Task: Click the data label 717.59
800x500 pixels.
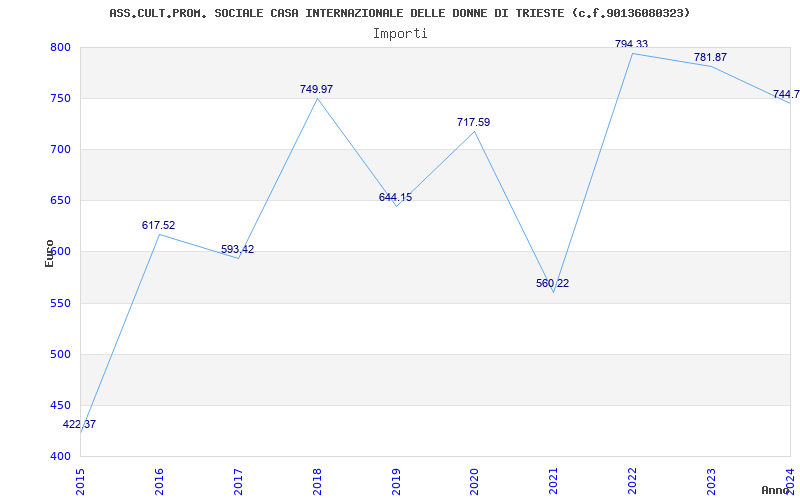Action: click(x=473, y=122)
